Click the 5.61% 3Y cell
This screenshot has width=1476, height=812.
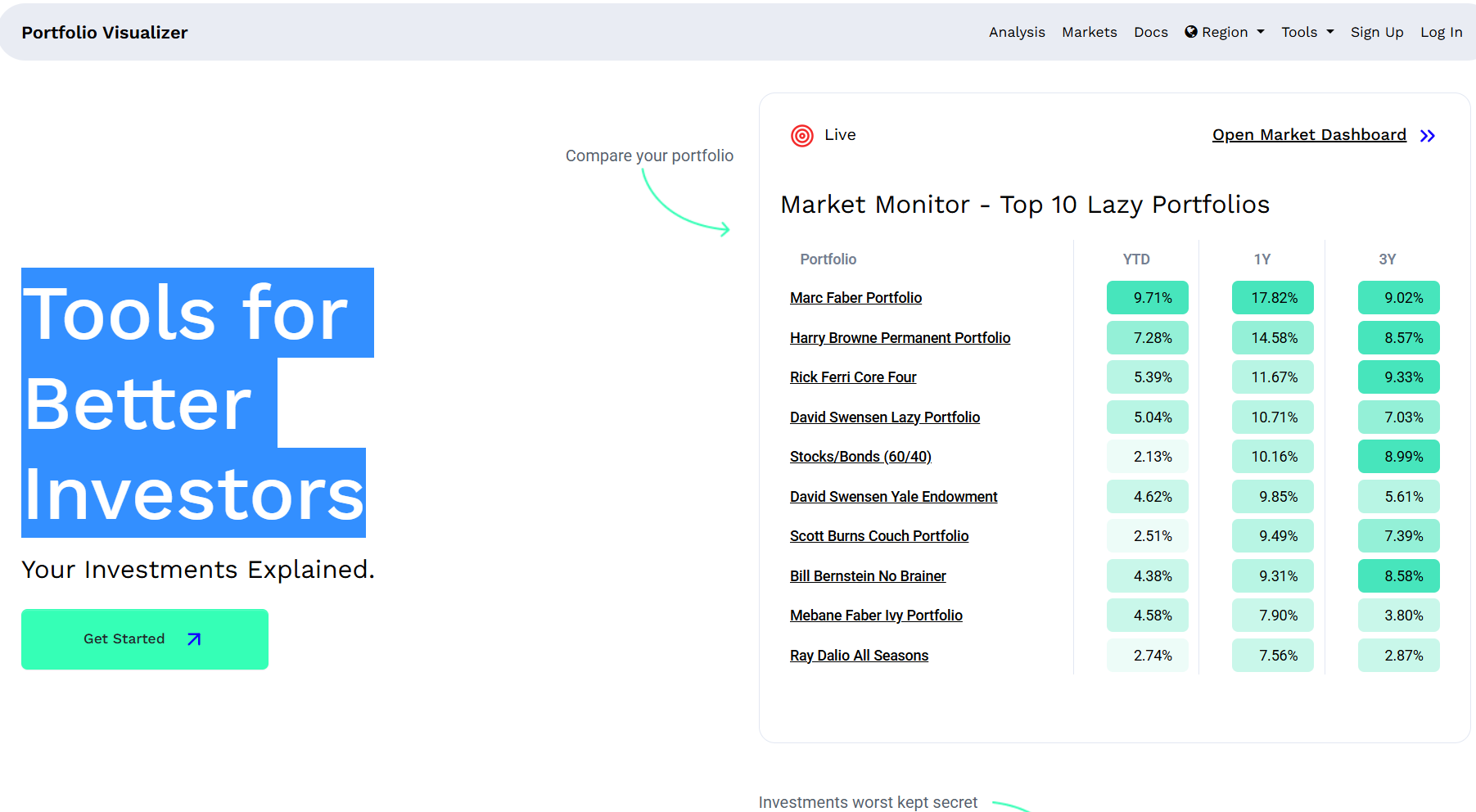click(x=1399, y=497)
